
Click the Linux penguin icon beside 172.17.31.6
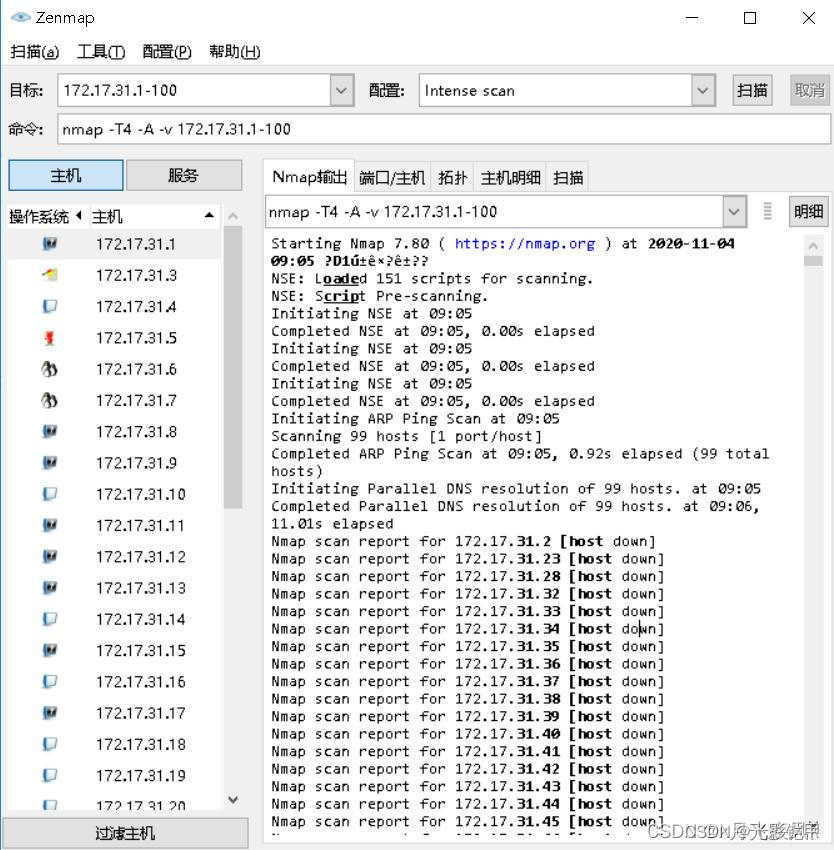(49, 369)
